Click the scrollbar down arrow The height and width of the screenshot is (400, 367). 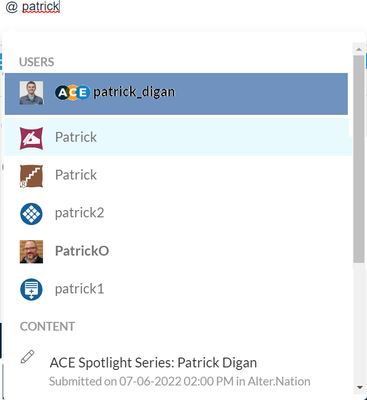[359, 387]
